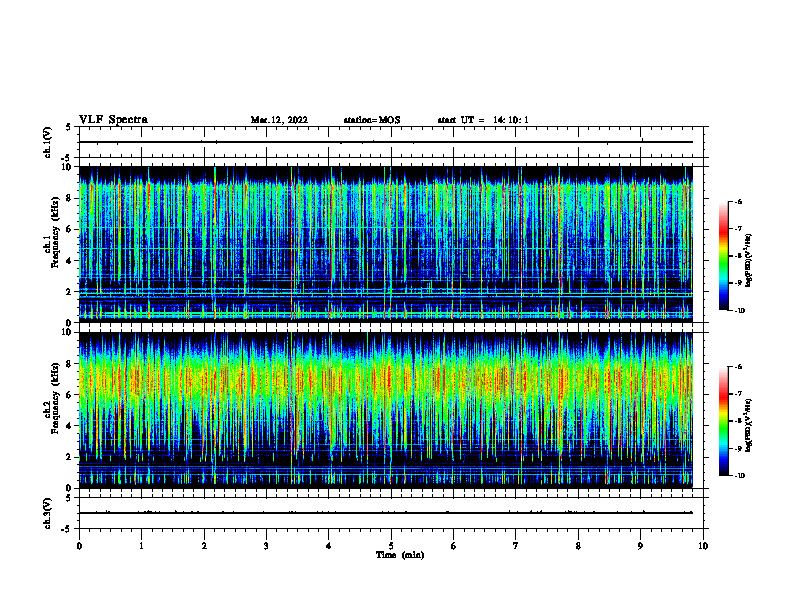Click the log(PSD) label beside ch.2 color bar
Image resolution: width=792 pixels, height=612 pixels.
pos(749,425)
